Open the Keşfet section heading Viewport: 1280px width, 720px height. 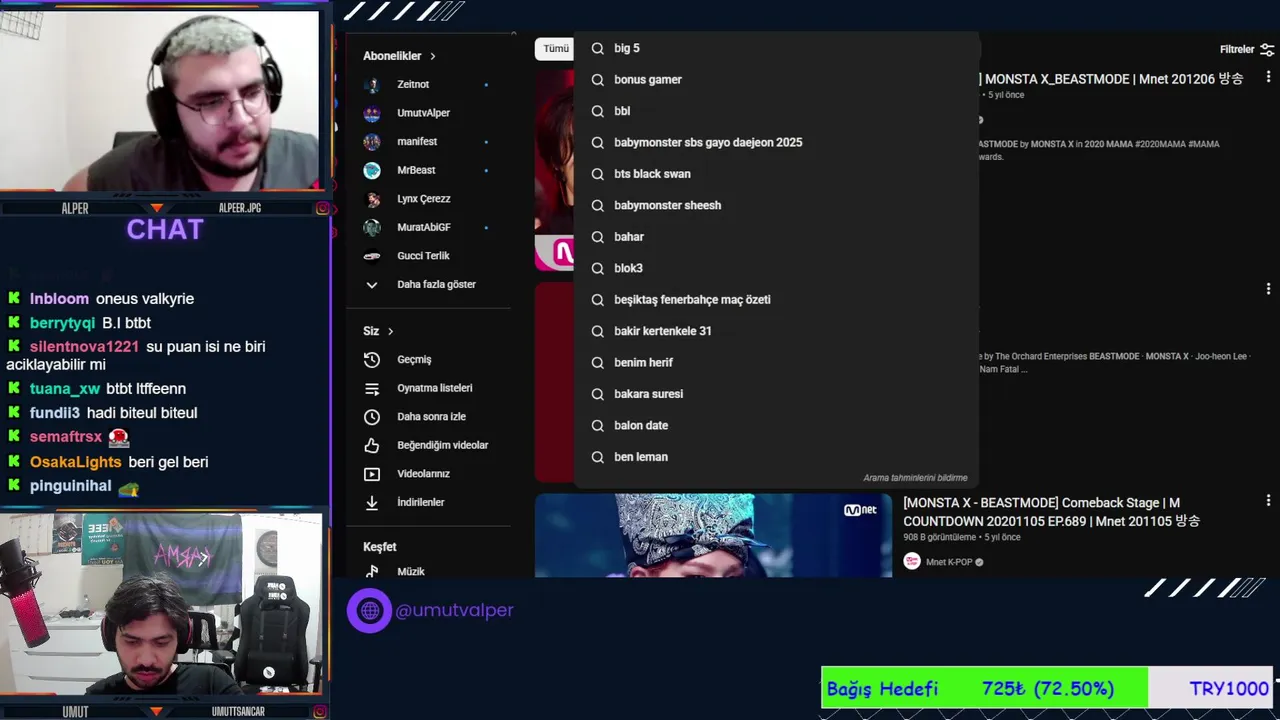coord(379,547)
